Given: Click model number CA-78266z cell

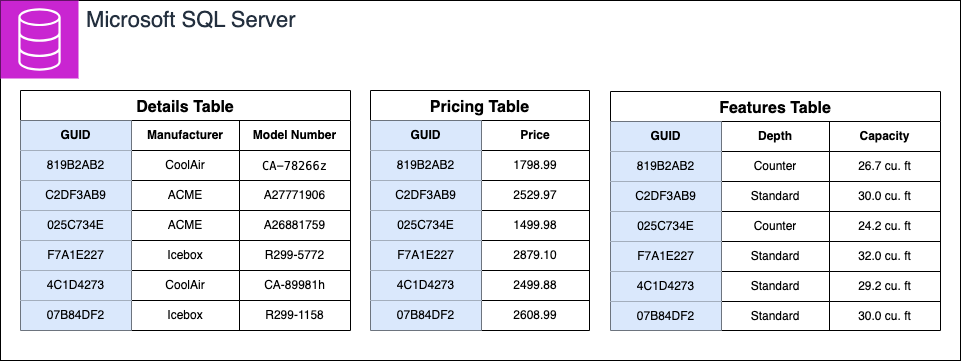Looking at the screenshot, I should tap(295, 165).
